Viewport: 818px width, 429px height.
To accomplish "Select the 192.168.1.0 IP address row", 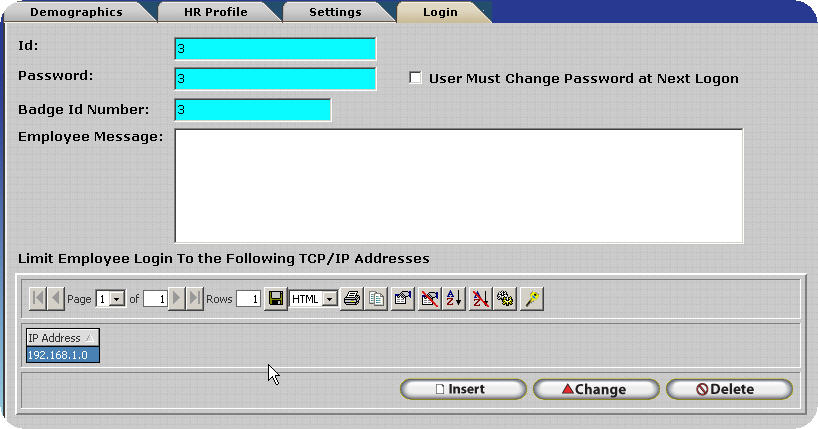I will pos(62,355).
